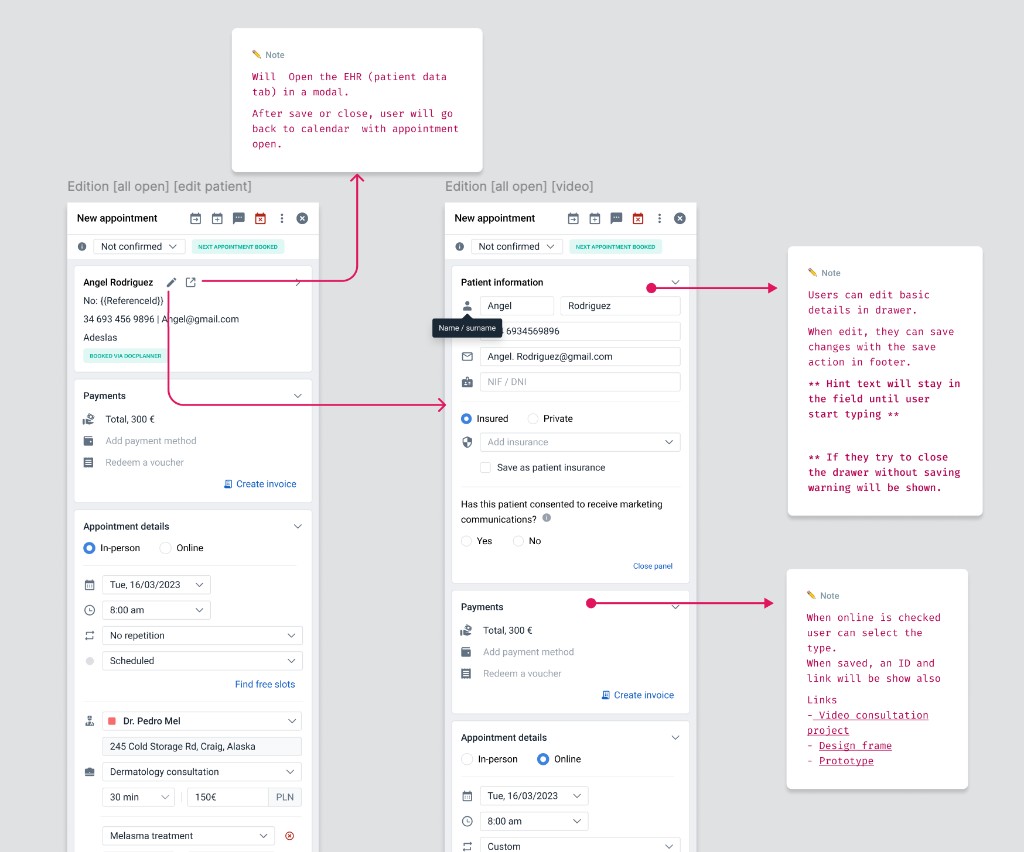Viewport: 1024px width, 852px height.
Task: Open the Add insurance dropdown
Action: [x=580, y=442]
